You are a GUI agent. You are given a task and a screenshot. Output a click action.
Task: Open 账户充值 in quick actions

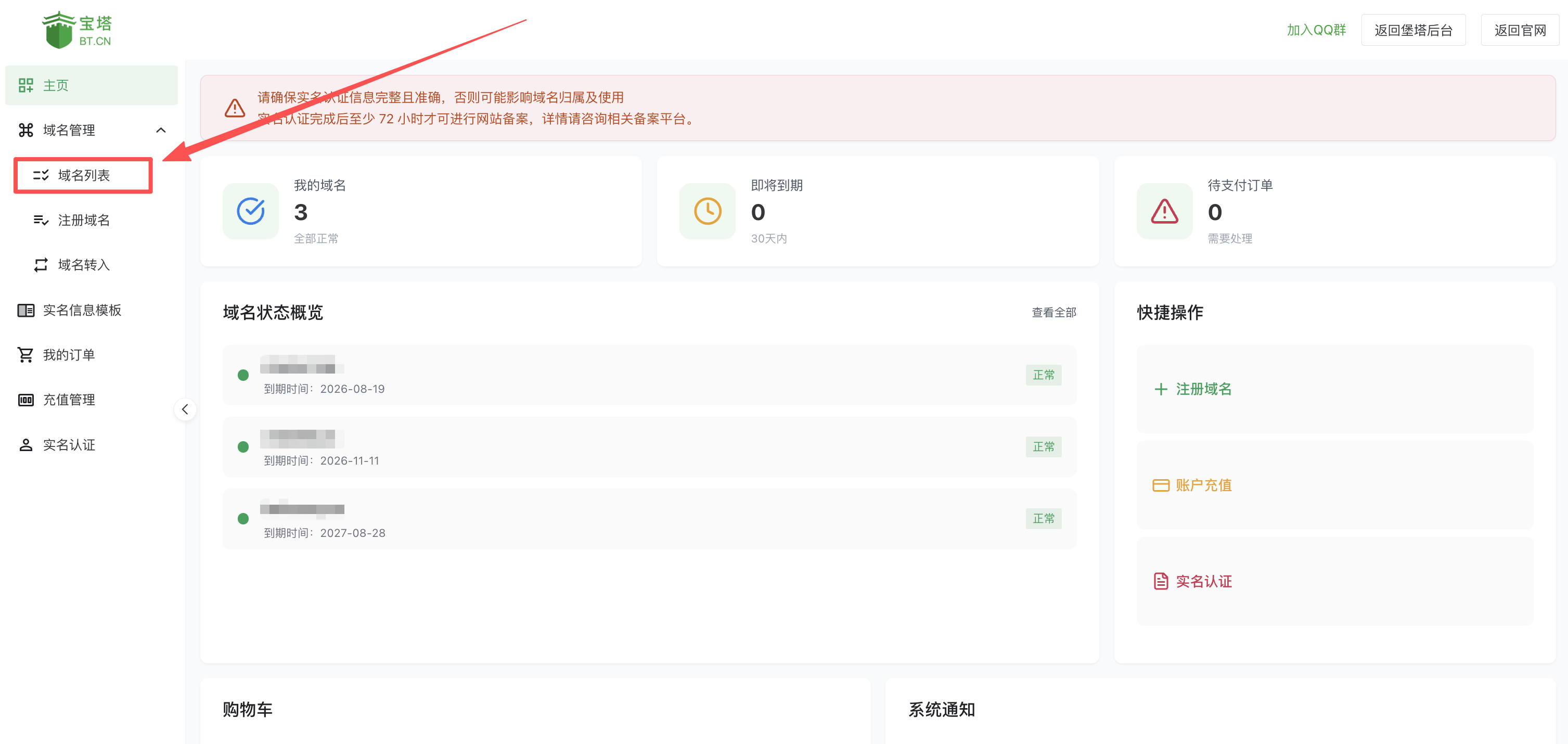1203,485
